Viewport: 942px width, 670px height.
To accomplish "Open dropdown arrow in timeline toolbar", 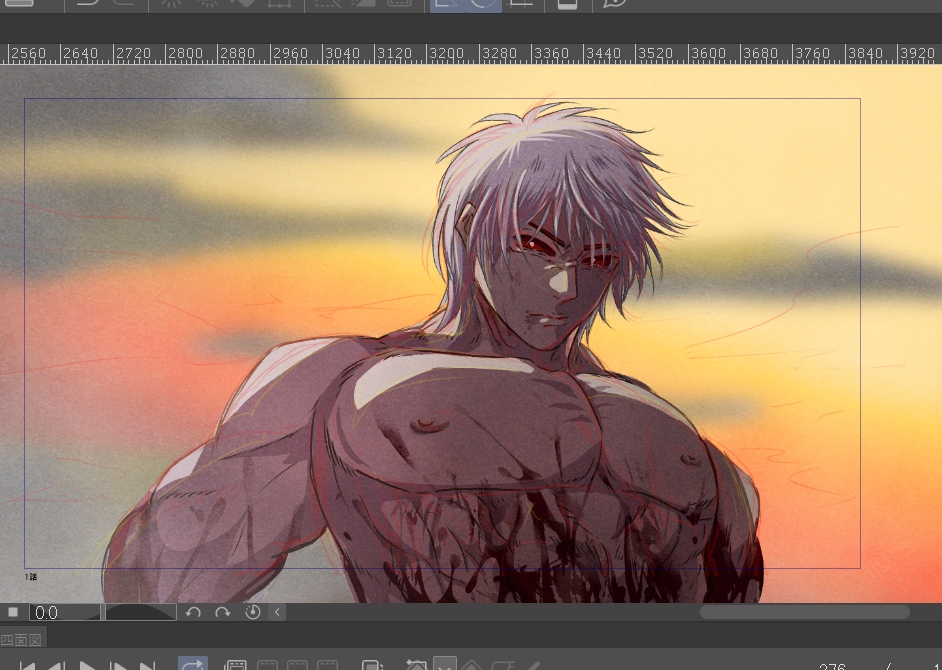I will click(445, 666).
